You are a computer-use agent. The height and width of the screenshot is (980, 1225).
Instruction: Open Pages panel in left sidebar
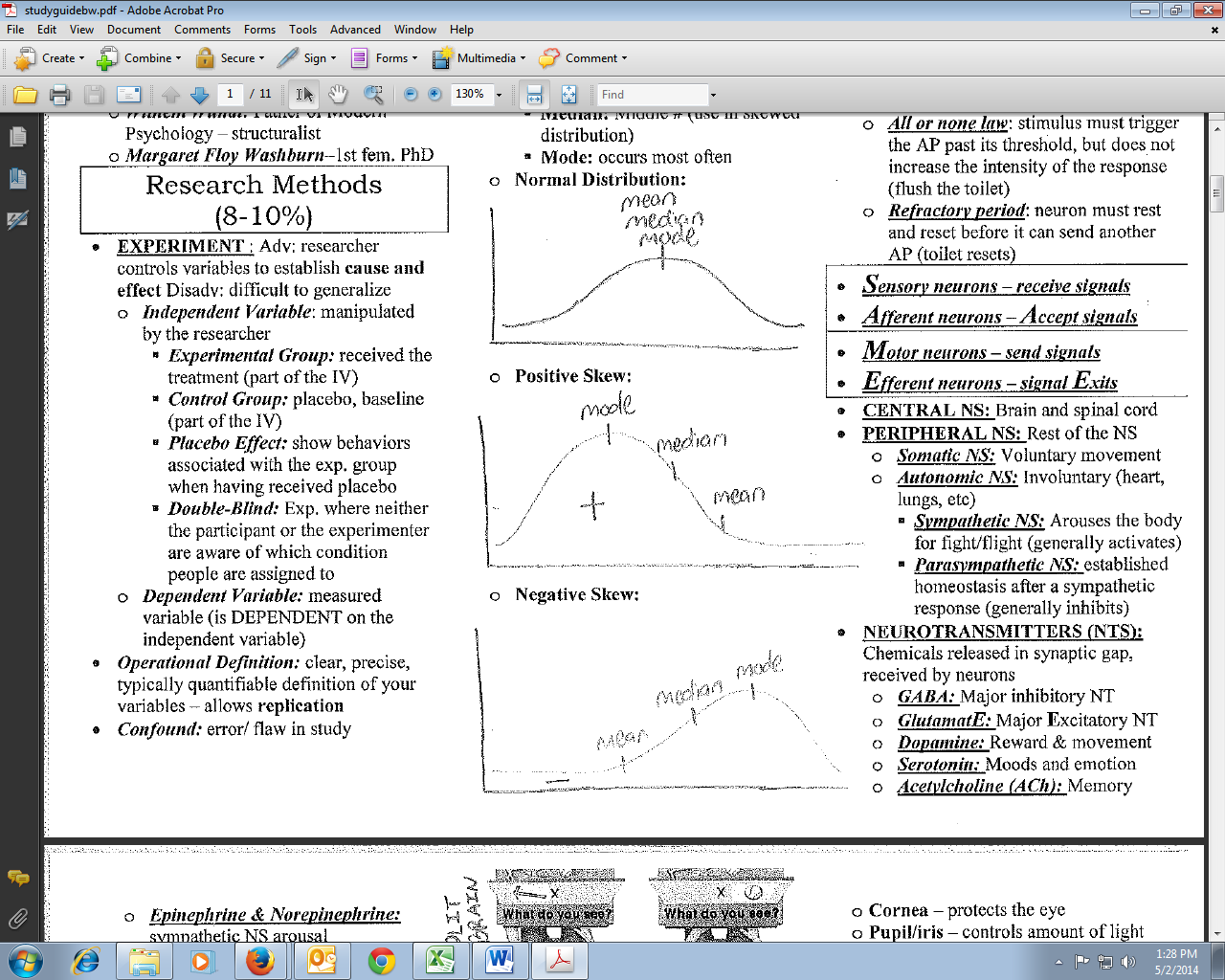pos(17,138)
